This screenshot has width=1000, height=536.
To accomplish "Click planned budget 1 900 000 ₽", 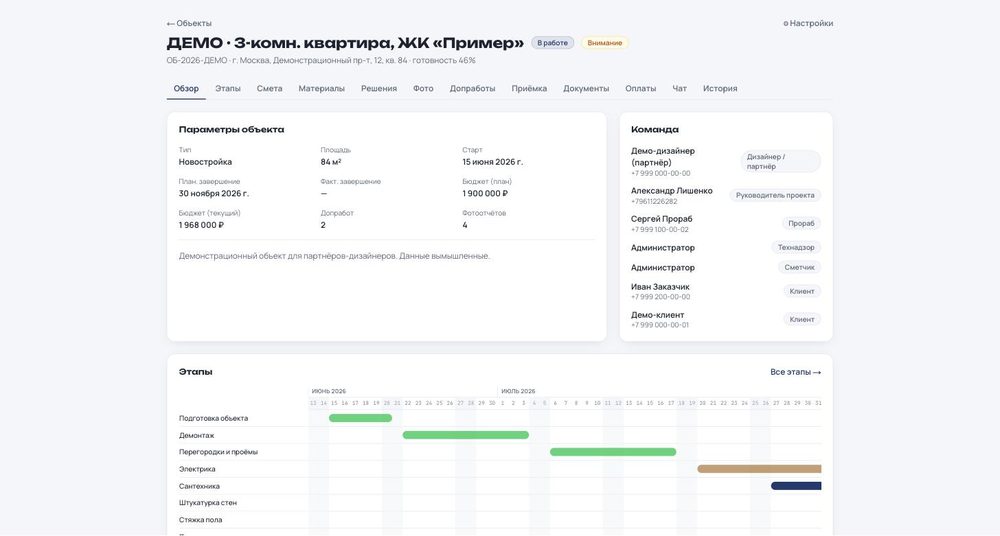I will pyautogui.click(x=485, y=193).
